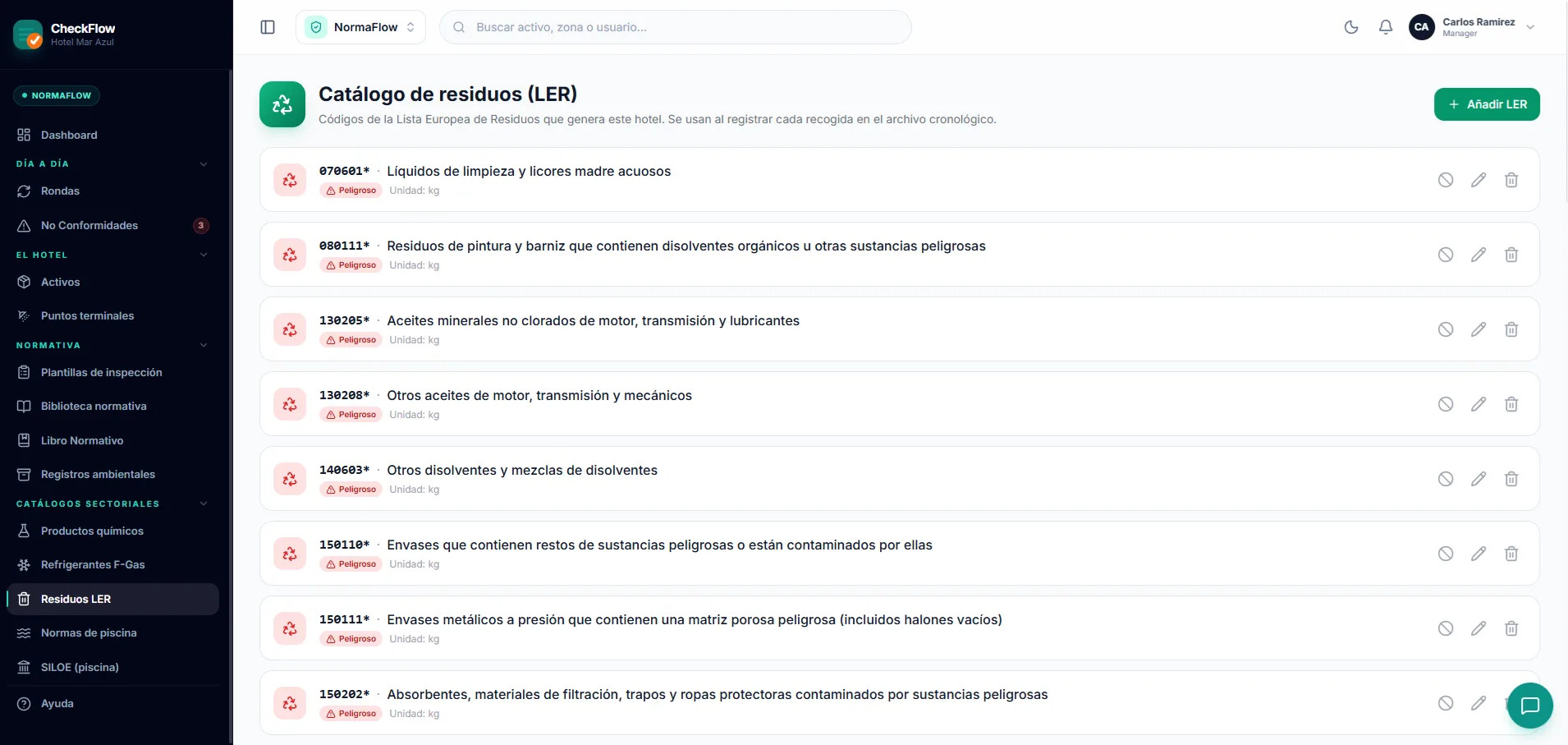1568x745 pixels.
Task: Open Normas de piscina
Action: coord(112,632)
